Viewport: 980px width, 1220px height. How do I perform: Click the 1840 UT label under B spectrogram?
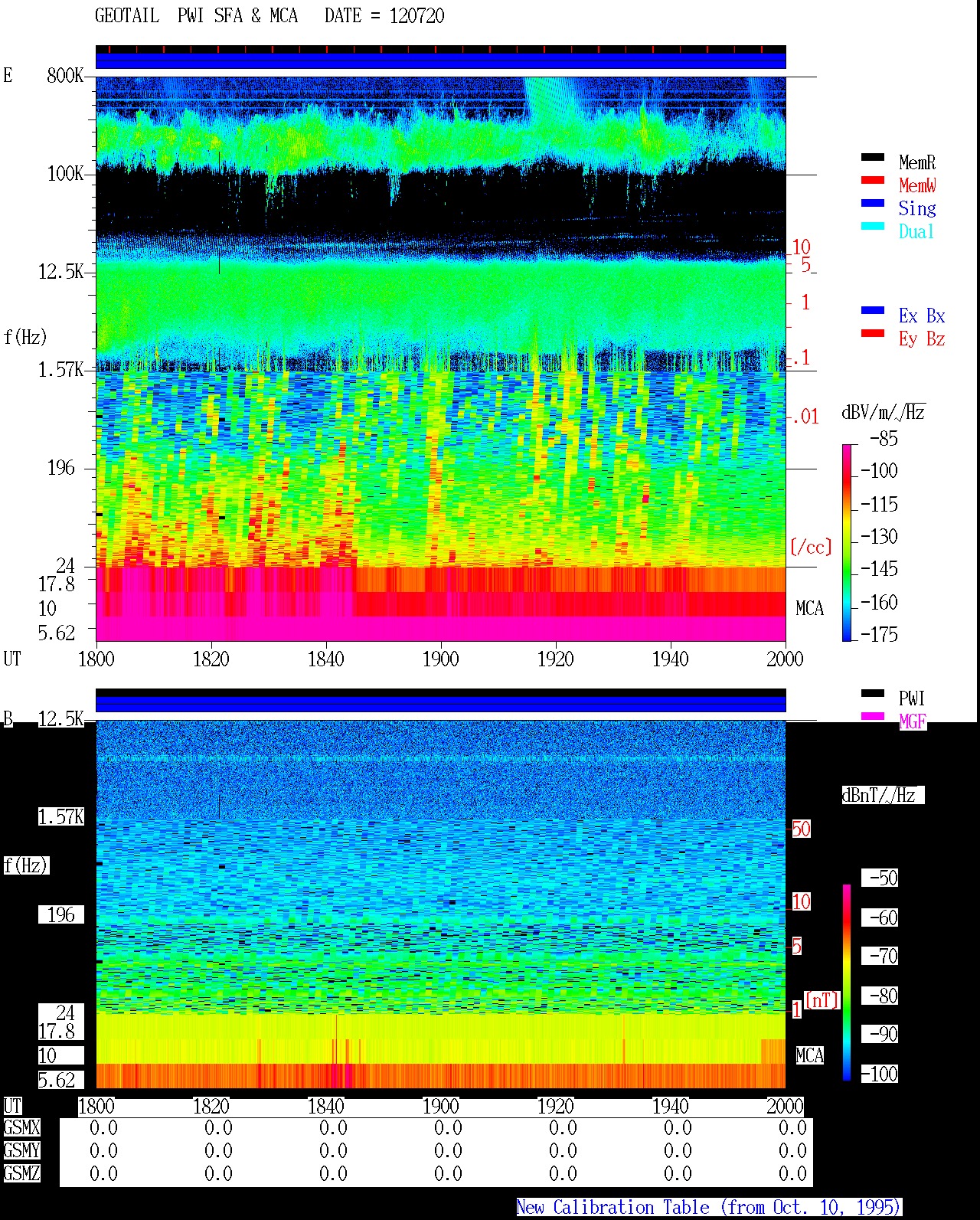click(325, 1107)
